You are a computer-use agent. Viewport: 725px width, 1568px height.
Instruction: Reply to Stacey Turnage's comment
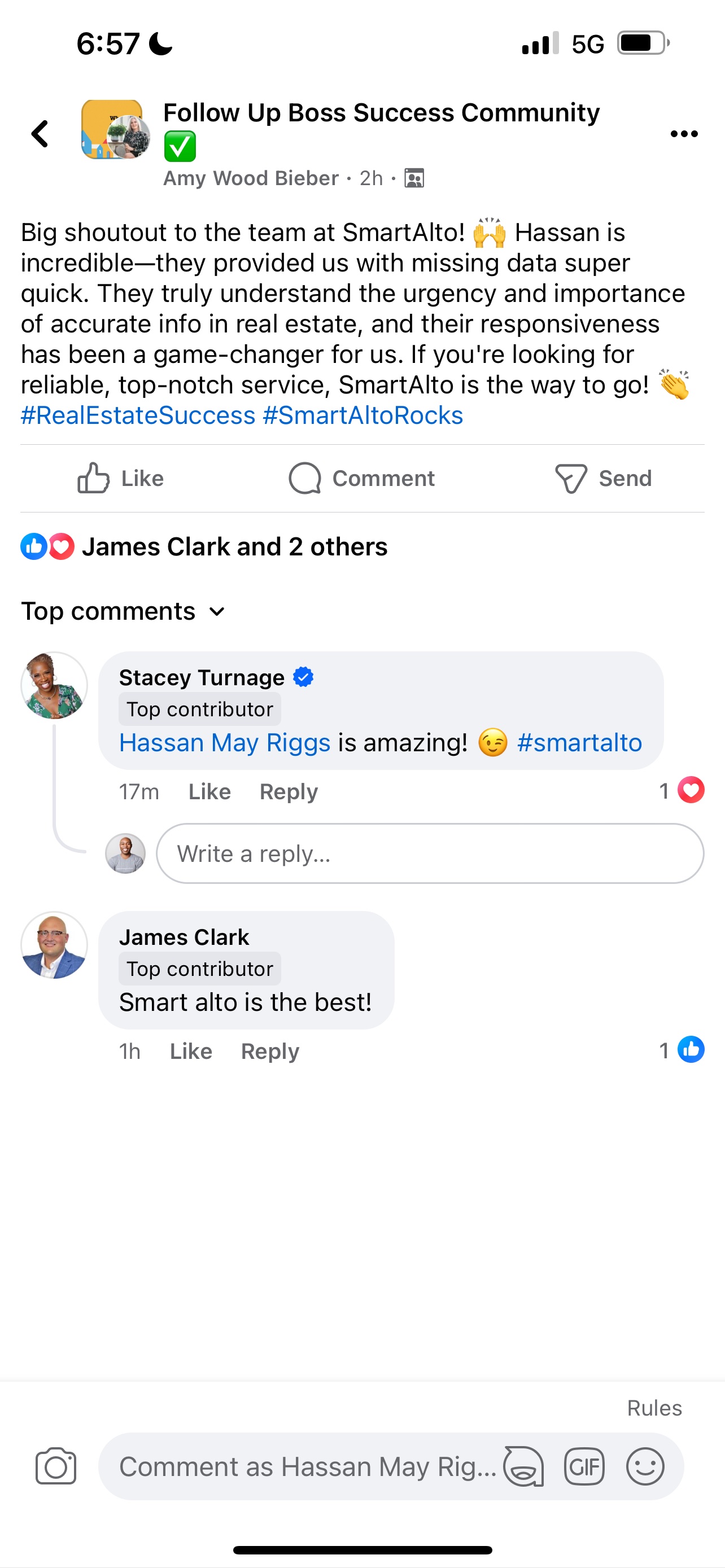tap(289, 791)
